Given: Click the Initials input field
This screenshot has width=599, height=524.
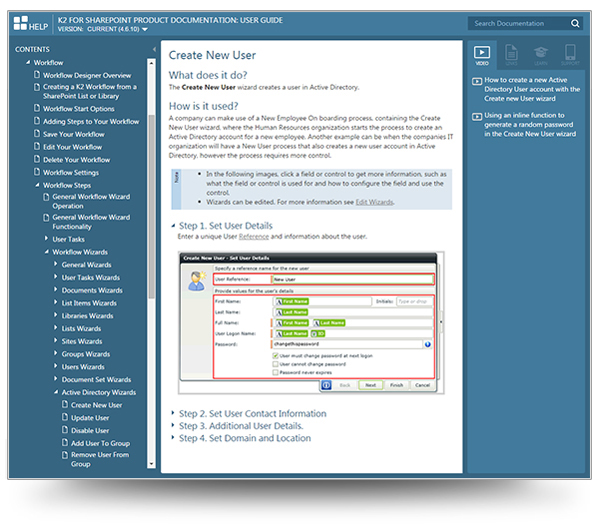Looking at the screenshot, I should (x=414, y=302).
